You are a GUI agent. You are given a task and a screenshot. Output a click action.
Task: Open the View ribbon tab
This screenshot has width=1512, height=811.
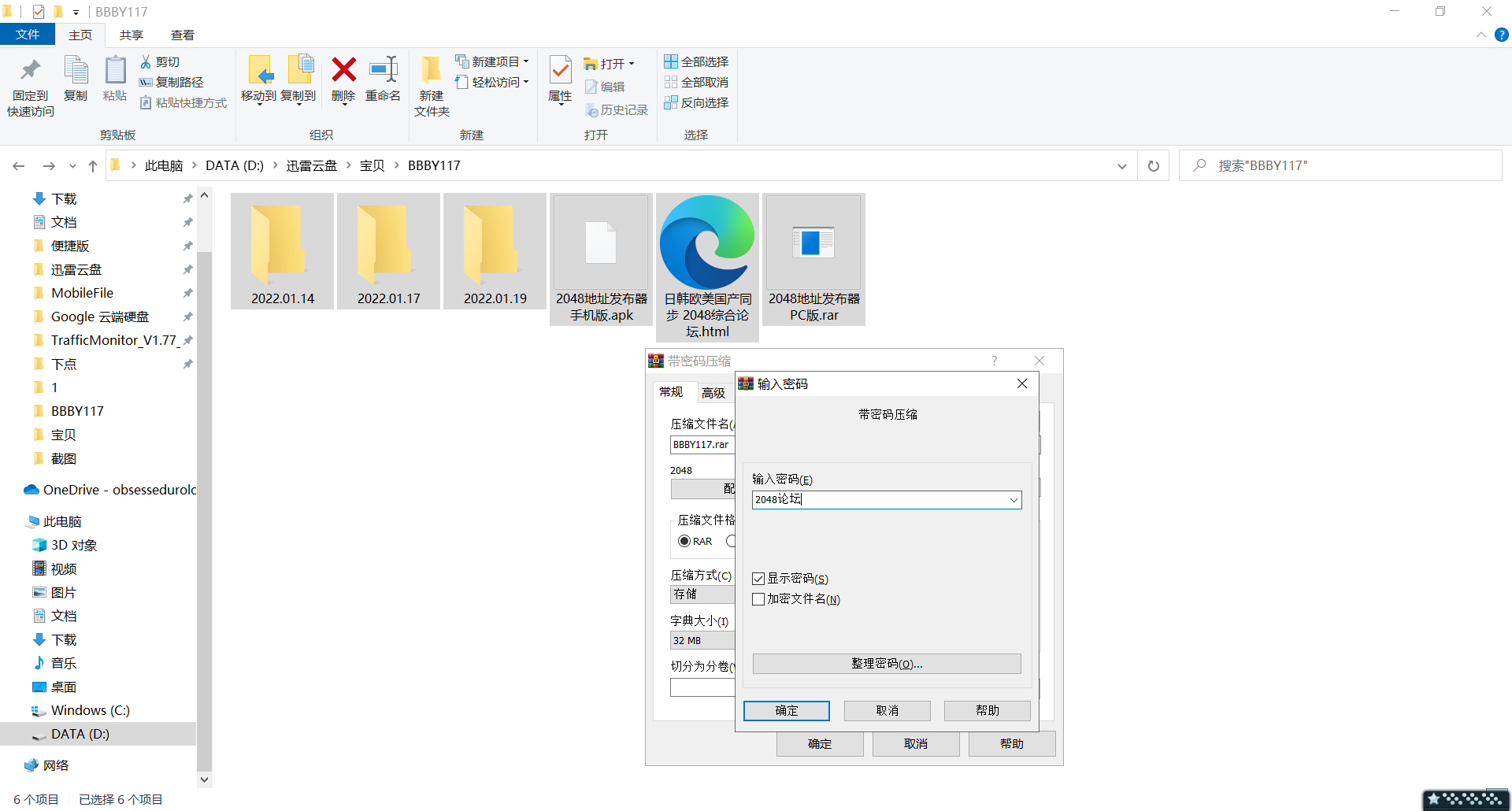pos(183,35)
